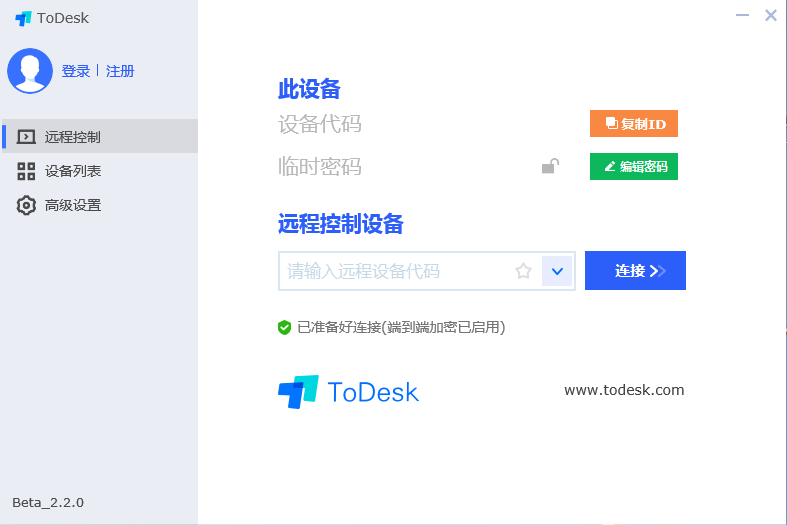787x525 pixels.
Task: Click the www.todesk.com website text
Action: (624, 390)
